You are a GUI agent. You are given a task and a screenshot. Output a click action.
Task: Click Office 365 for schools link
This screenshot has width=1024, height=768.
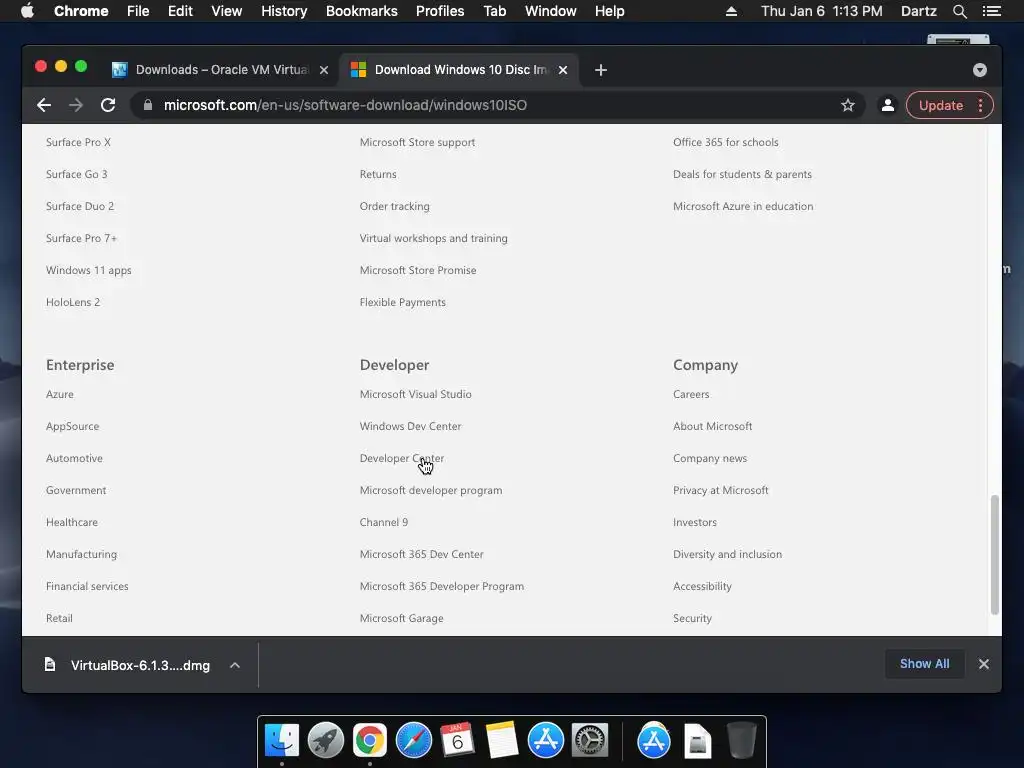[x=726, y=142]
